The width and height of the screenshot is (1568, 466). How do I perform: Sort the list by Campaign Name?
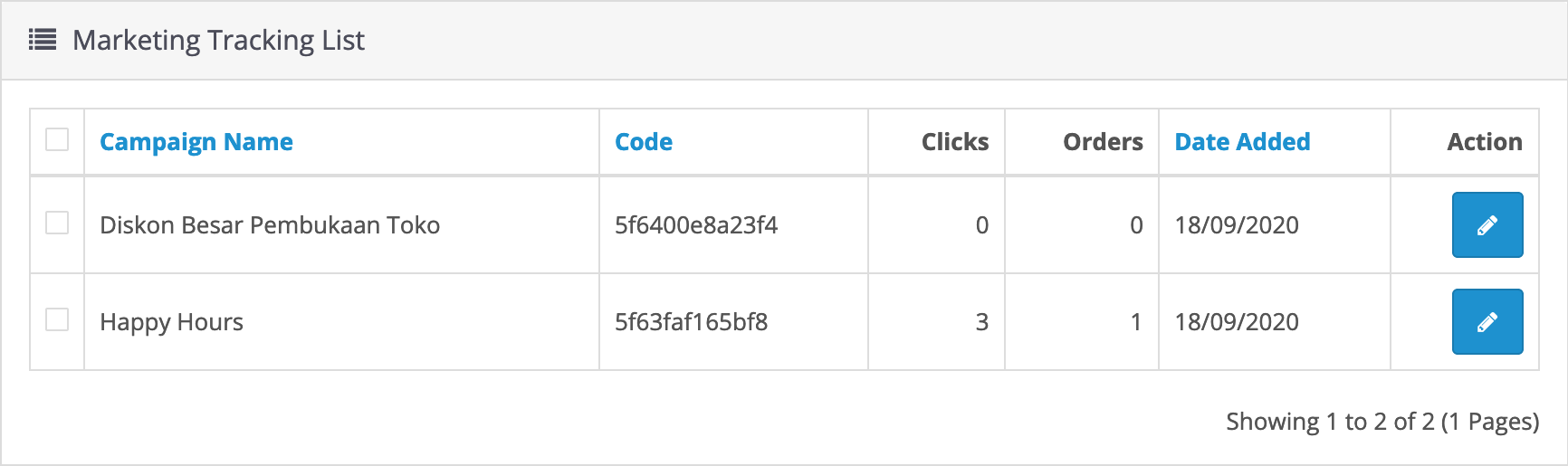pos(196,142)
